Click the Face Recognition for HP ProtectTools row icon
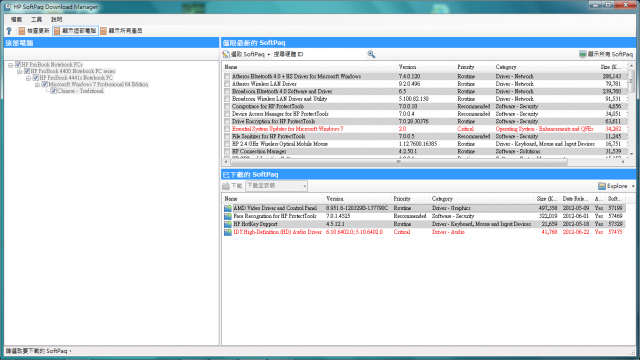The height and width of the screenshot is (360, 640). tap(228, 216)
